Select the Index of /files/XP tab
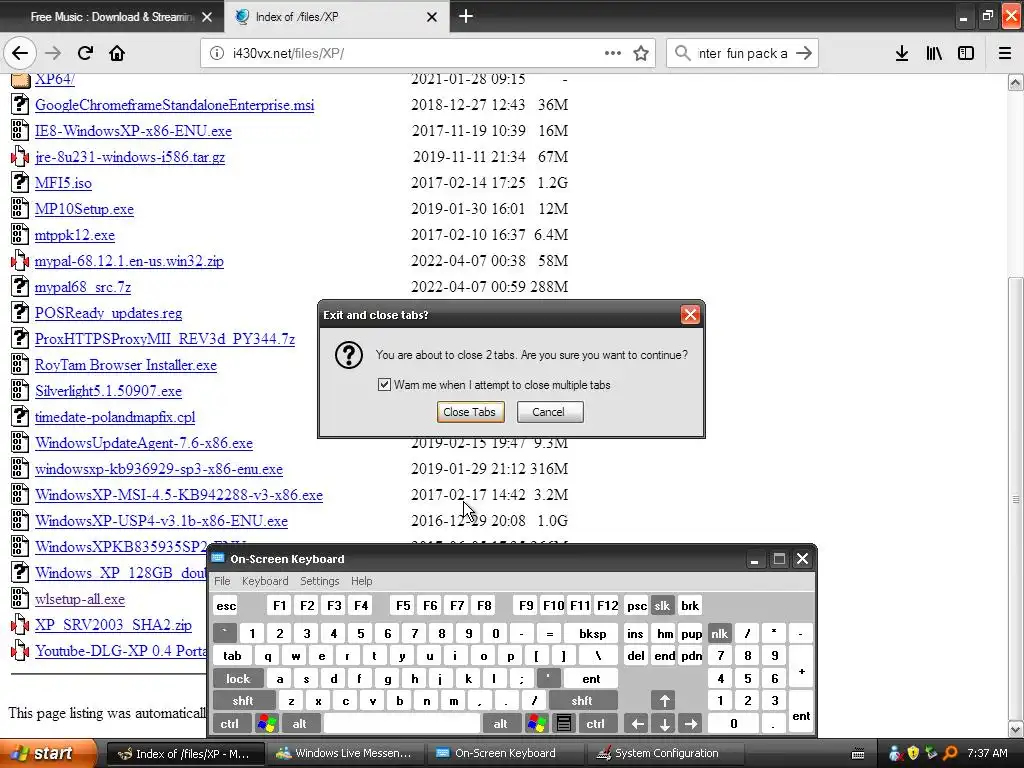 point(336,17)
